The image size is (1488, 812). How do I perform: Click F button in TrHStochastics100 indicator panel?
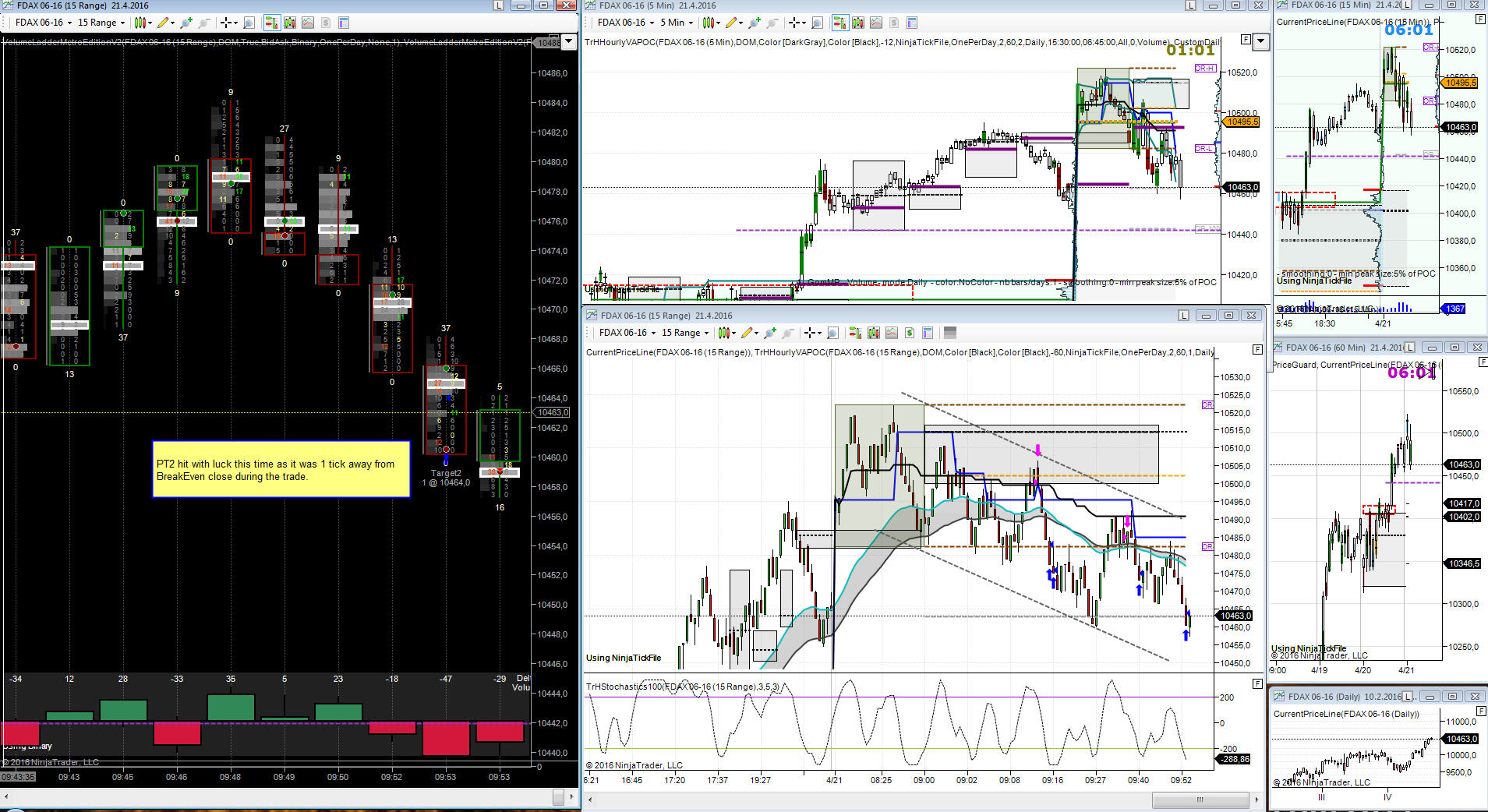1257,683
